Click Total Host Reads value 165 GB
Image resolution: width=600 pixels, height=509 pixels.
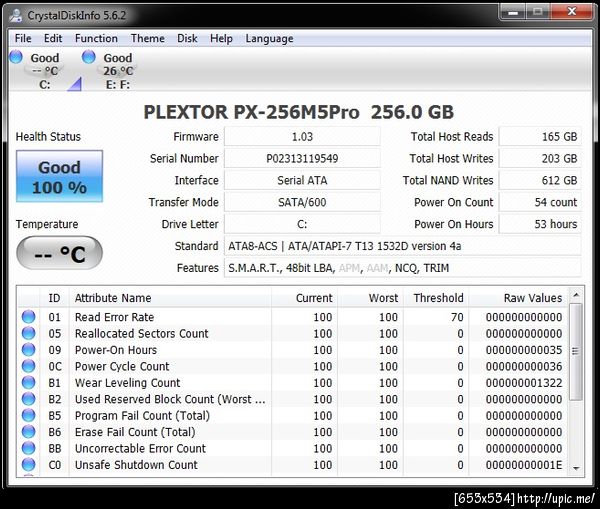pos(540,137)
